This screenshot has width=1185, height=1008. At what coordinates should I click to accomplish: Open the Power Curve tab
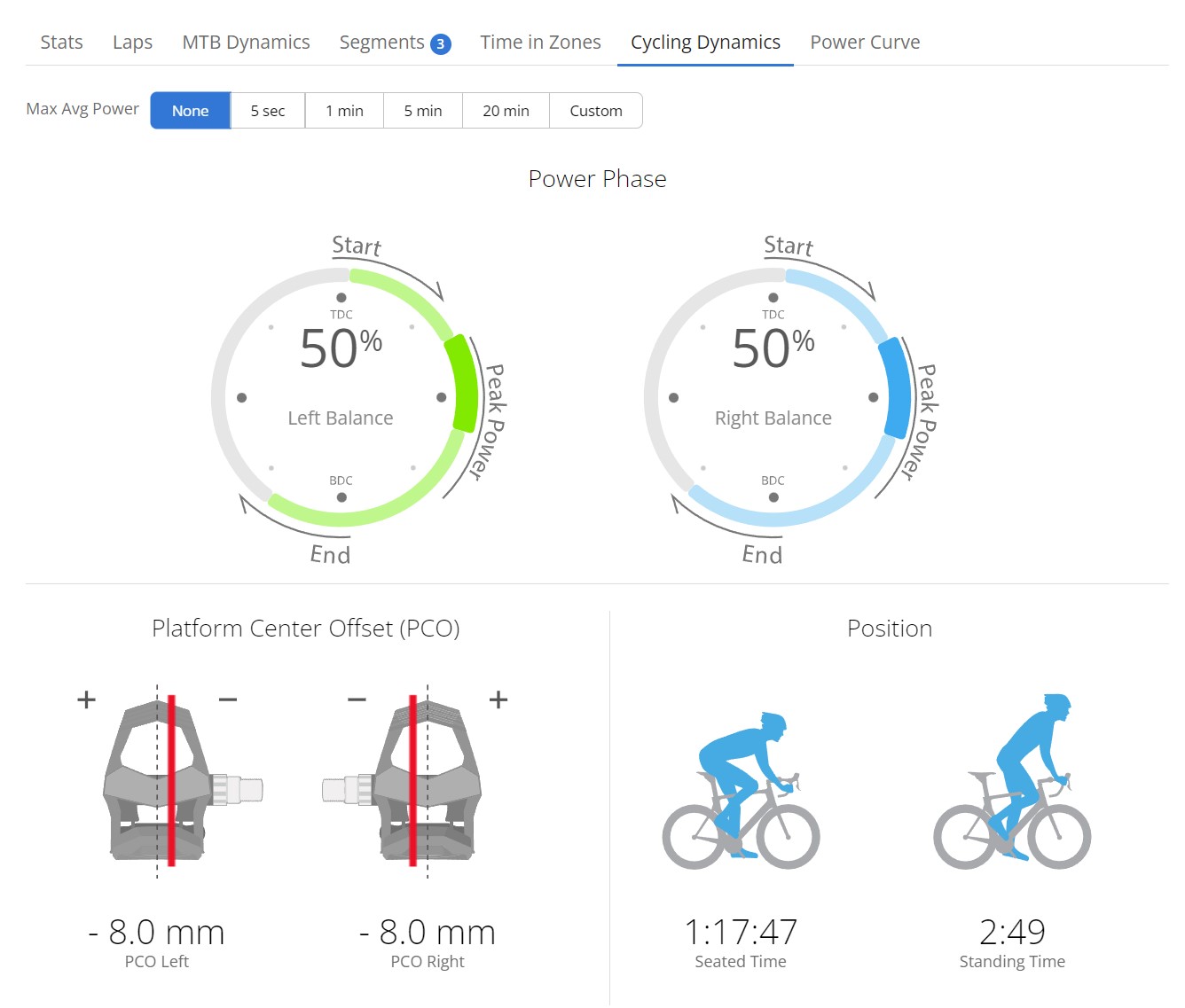[x=865, y=43]
